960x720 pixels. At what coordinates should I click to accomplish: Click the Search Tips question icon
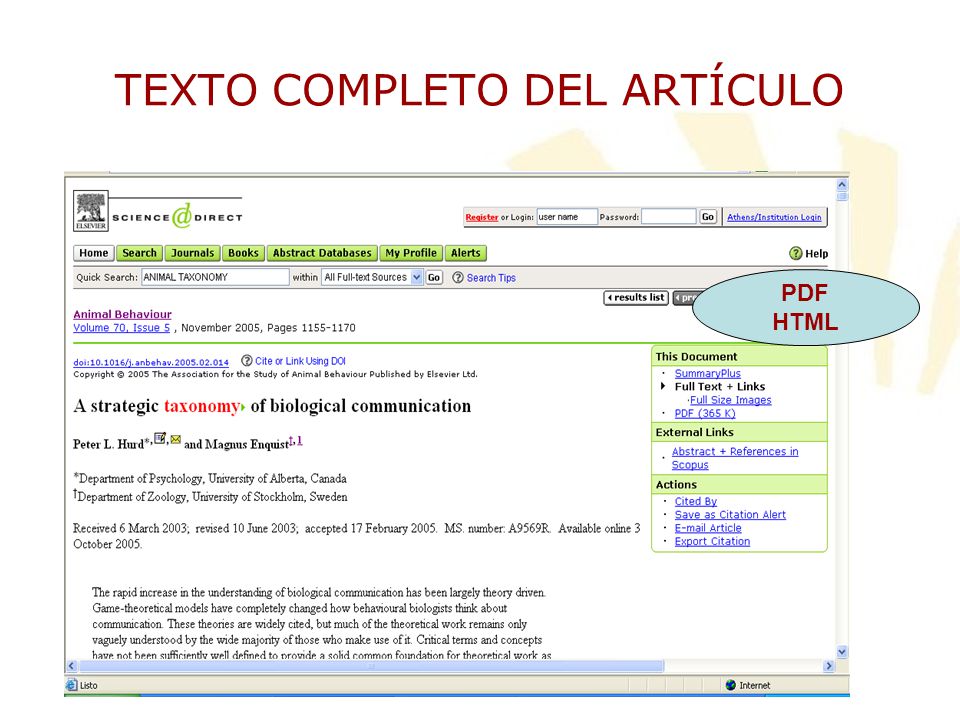pos(457,278)
